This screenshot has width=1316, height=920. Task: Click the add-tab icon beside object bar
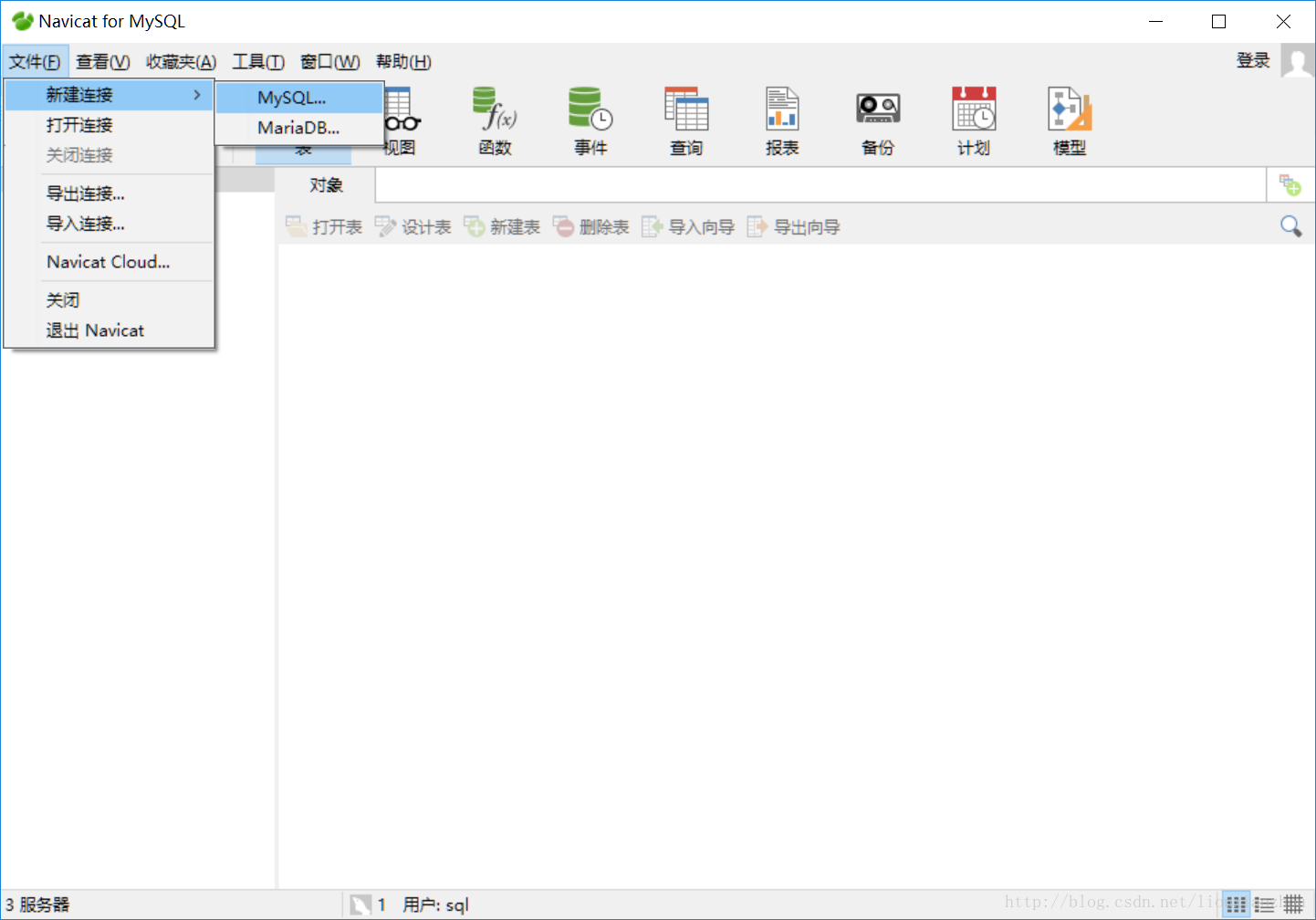pyautogui.click(x=1290, y=185)
